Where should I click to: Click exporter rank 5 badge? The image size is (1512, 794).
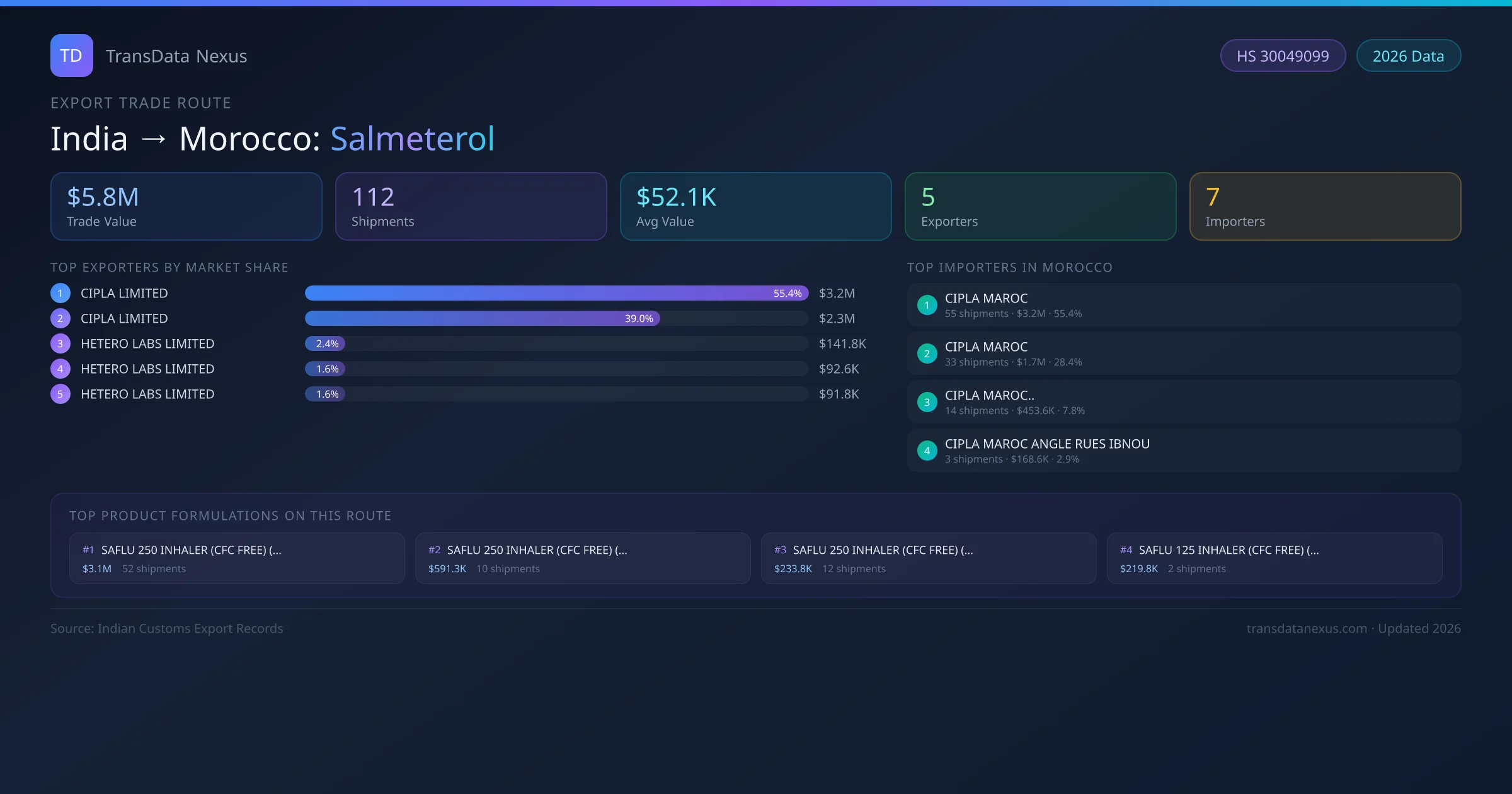pos(60,394)
